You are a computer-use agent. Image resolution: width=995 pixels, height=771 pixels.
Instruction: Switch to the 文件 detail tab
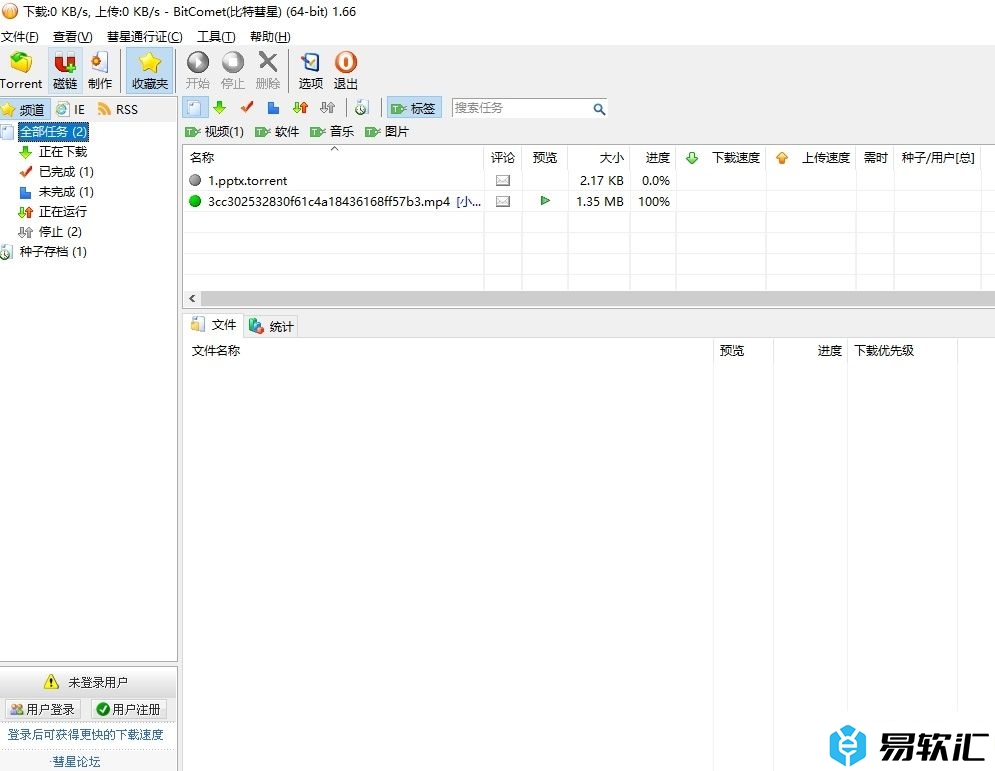[x=214, y=325]
